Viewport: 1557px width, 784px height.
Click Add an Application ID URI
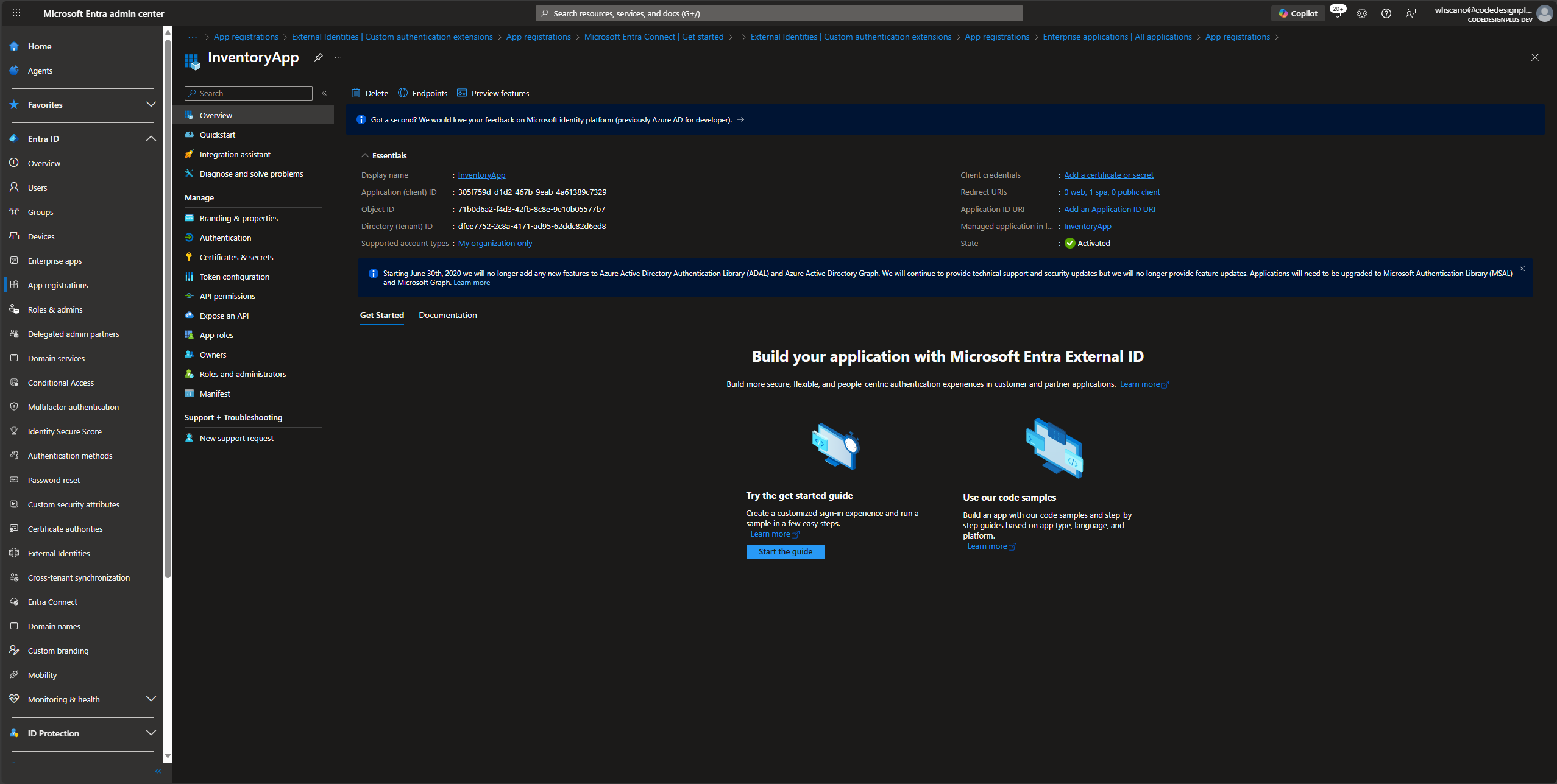[x=1109, y=209]
